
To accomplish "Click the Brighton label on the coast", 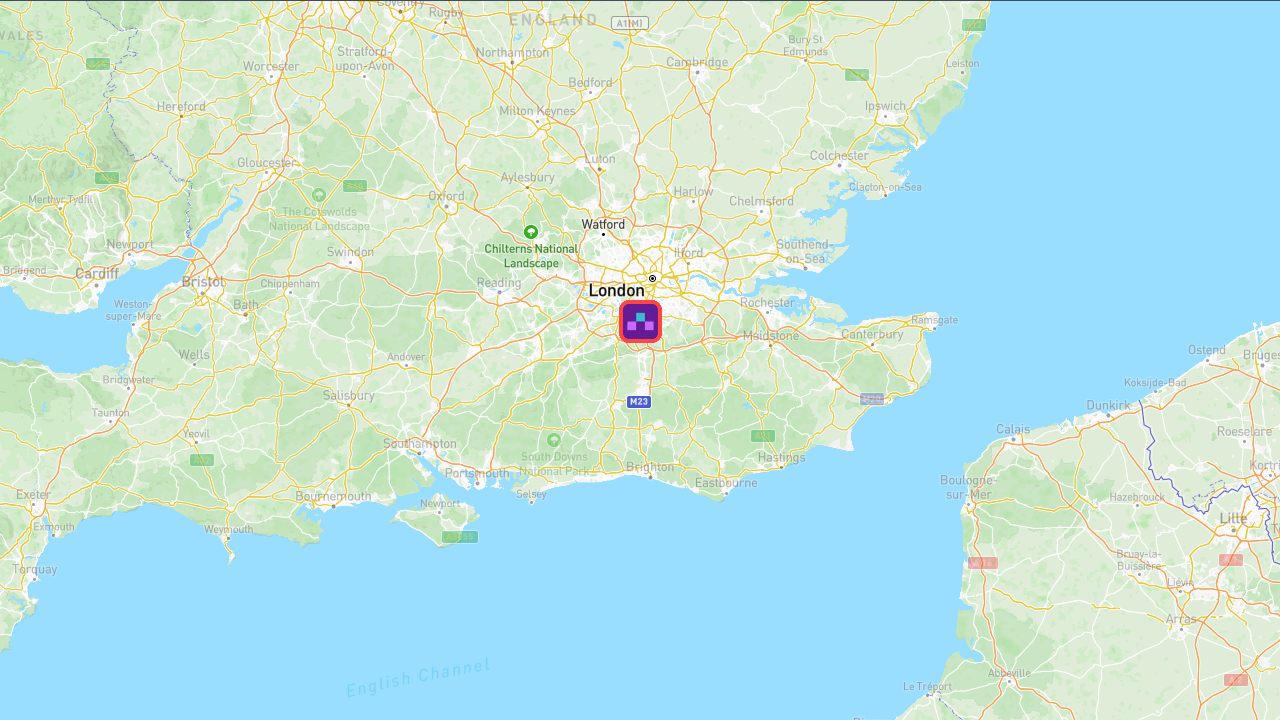I will [650, 467].
